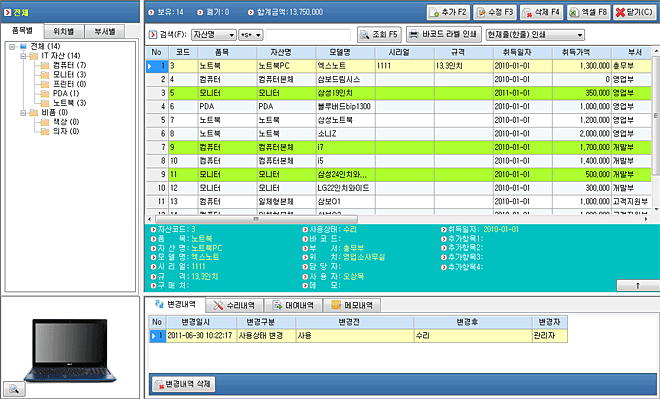
Task: Click the up-arrow button in the teal detail panel
Action: point(638,285)
